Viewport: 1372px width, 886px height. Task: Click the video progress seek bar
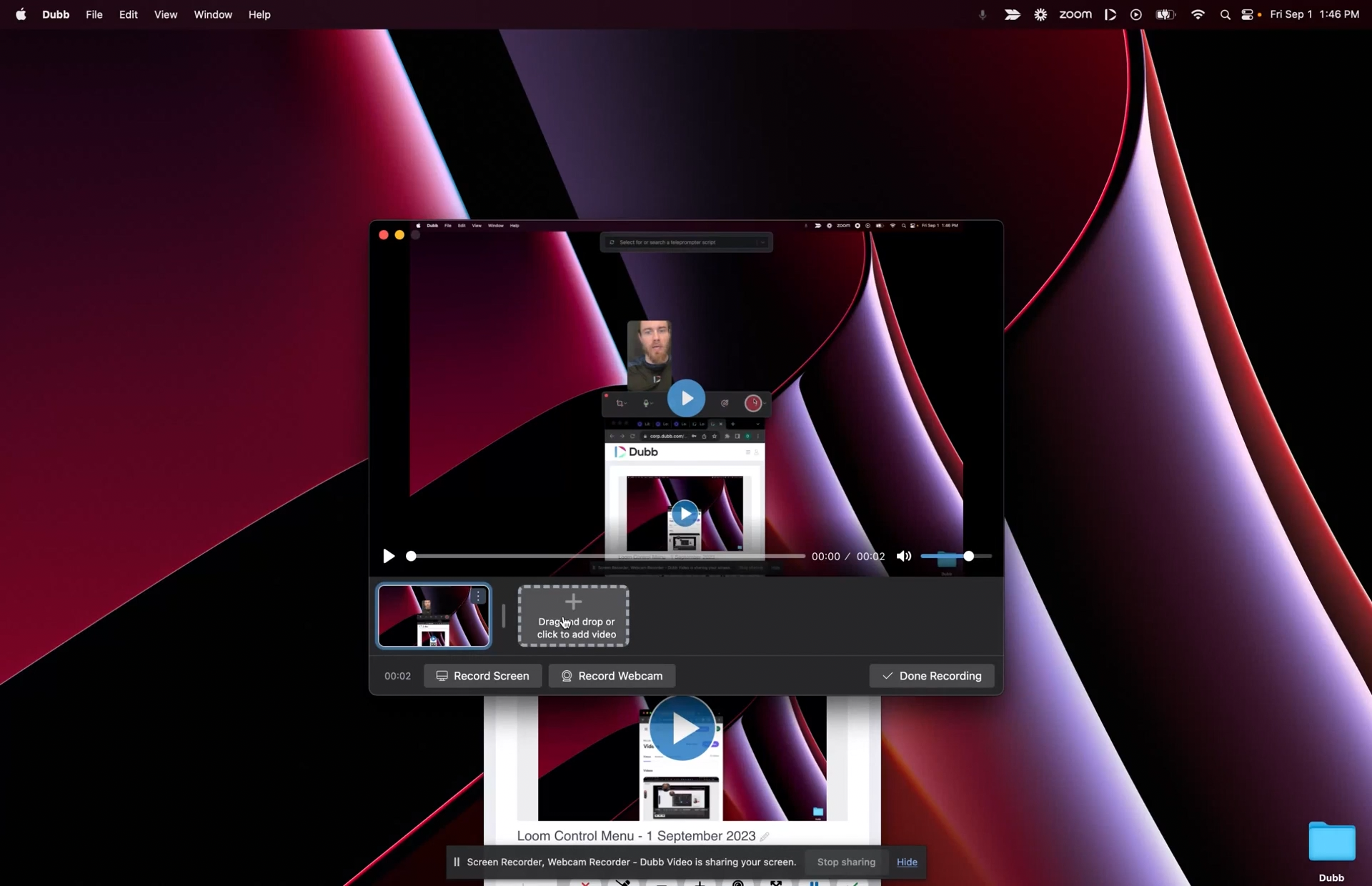(x=607, y=556)
